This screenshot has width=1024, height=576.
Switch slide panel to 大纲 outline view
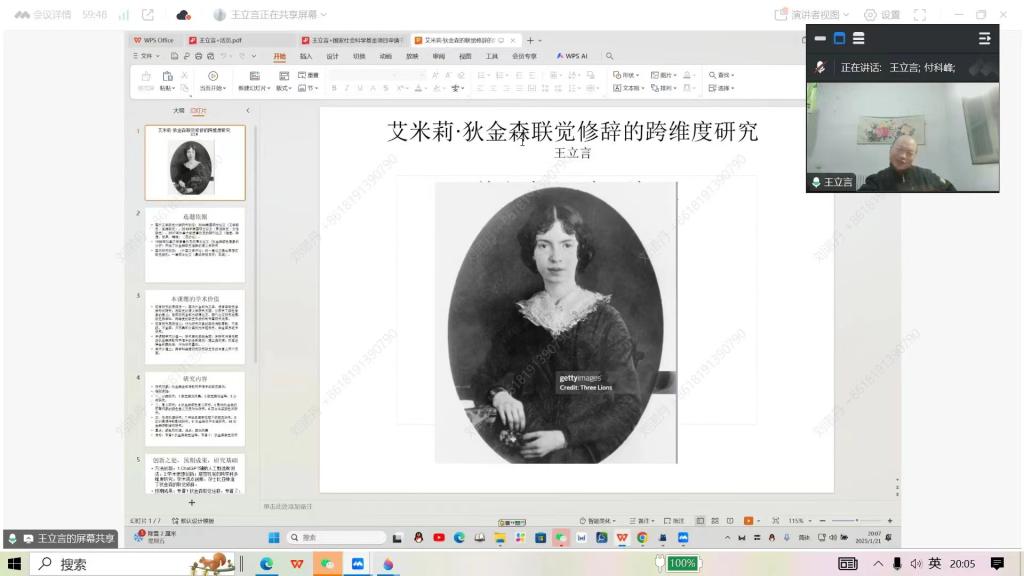(178, 110)
